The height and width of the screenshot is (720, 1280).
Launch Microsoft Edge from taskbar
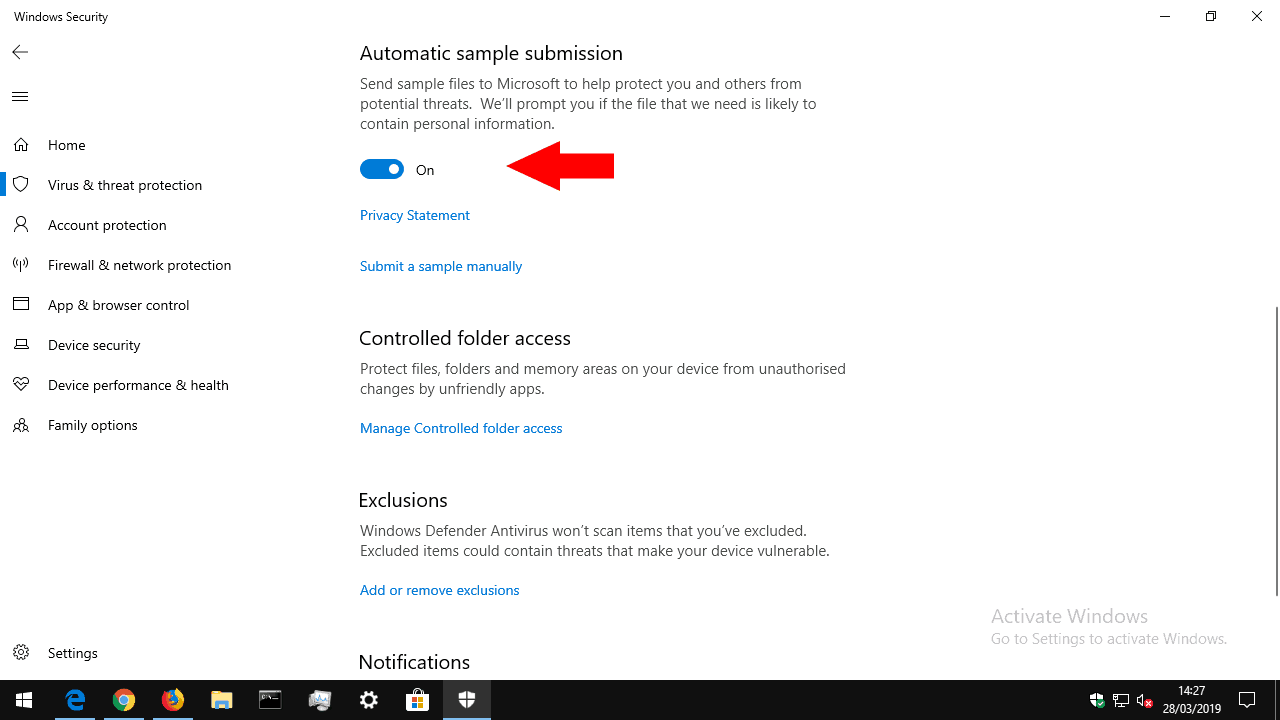75,700
